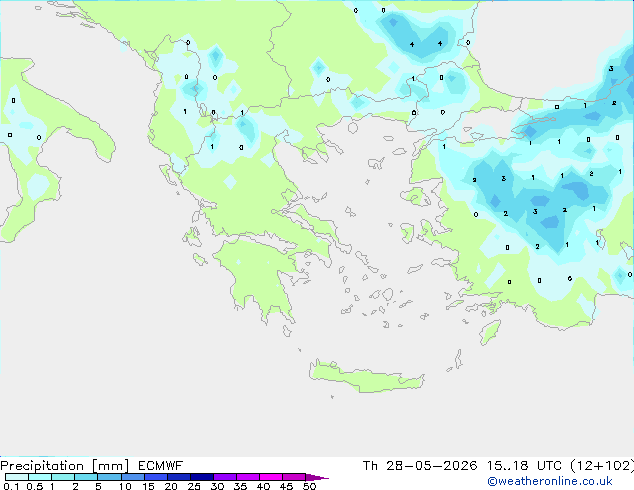
Task: Select the 45–50 mm legend color swatch
Action: point(294,477)
